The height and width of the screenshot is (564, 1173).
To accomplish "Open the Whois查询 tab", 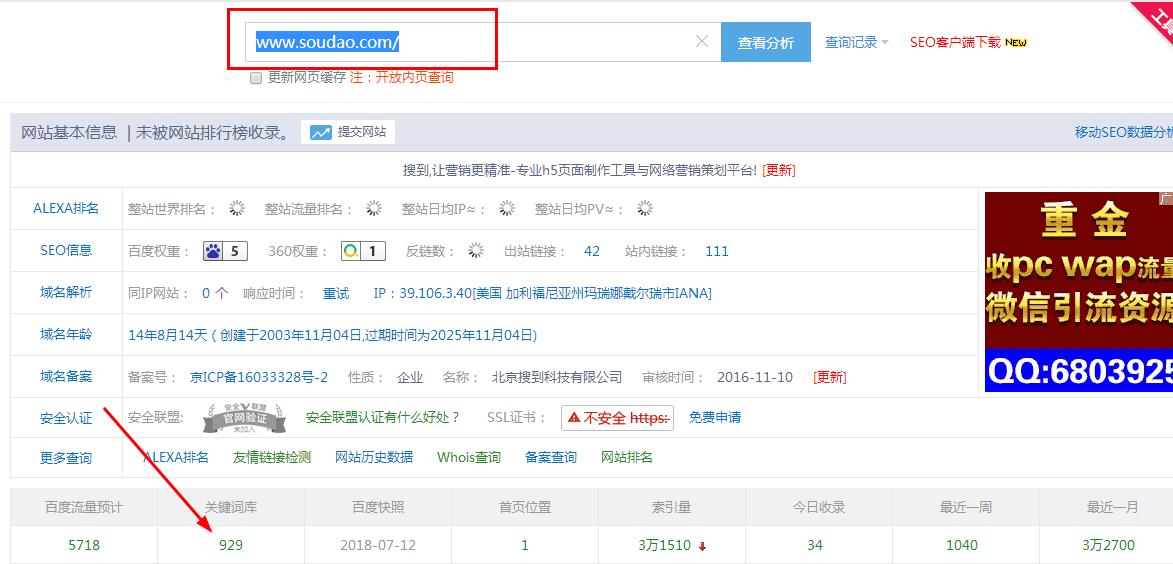I will (x=469, y=457).
